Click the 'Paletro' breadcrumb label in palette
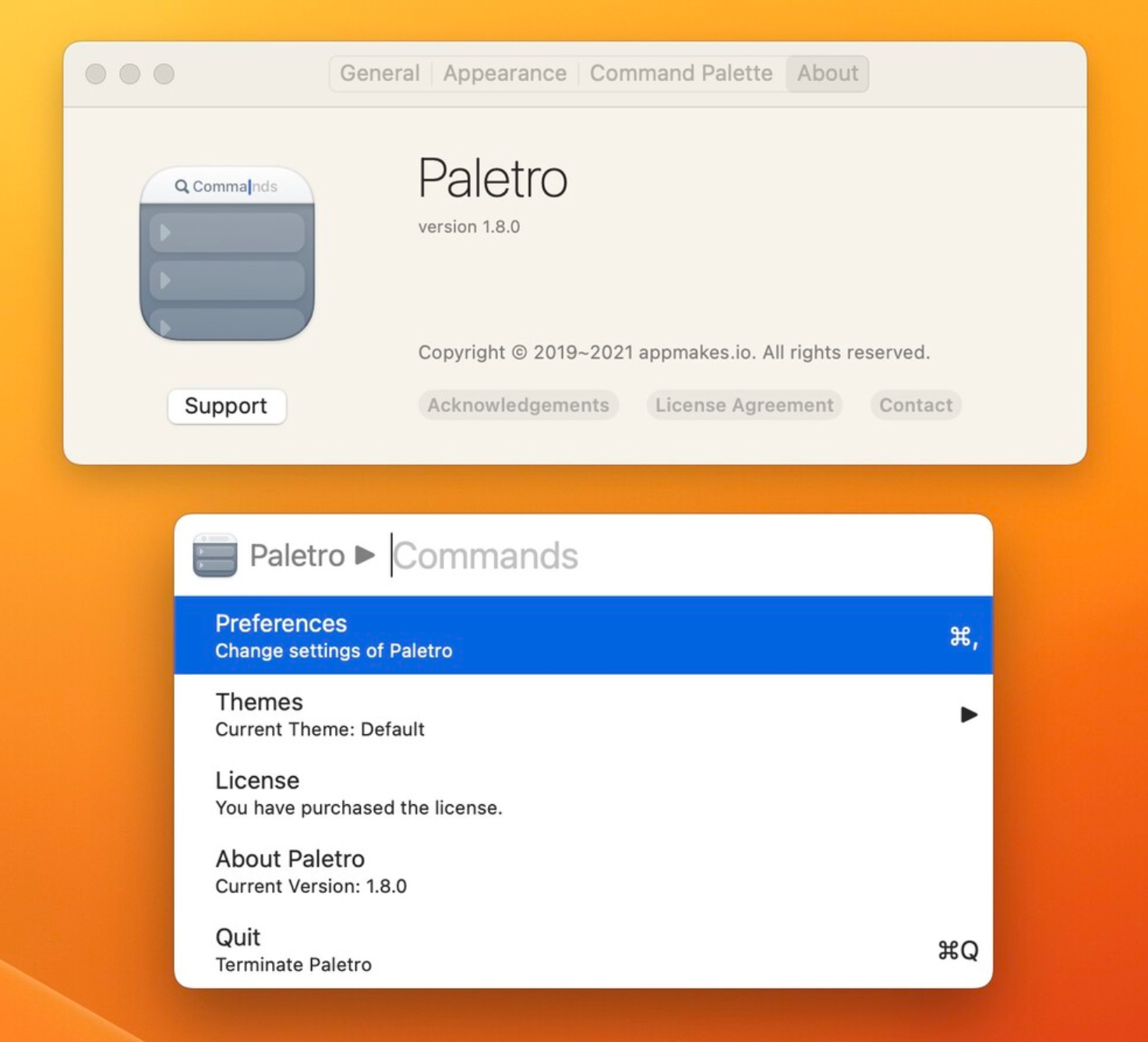Image resolution: width=1148 pixels, height=1042 pixels. (297, 556)
